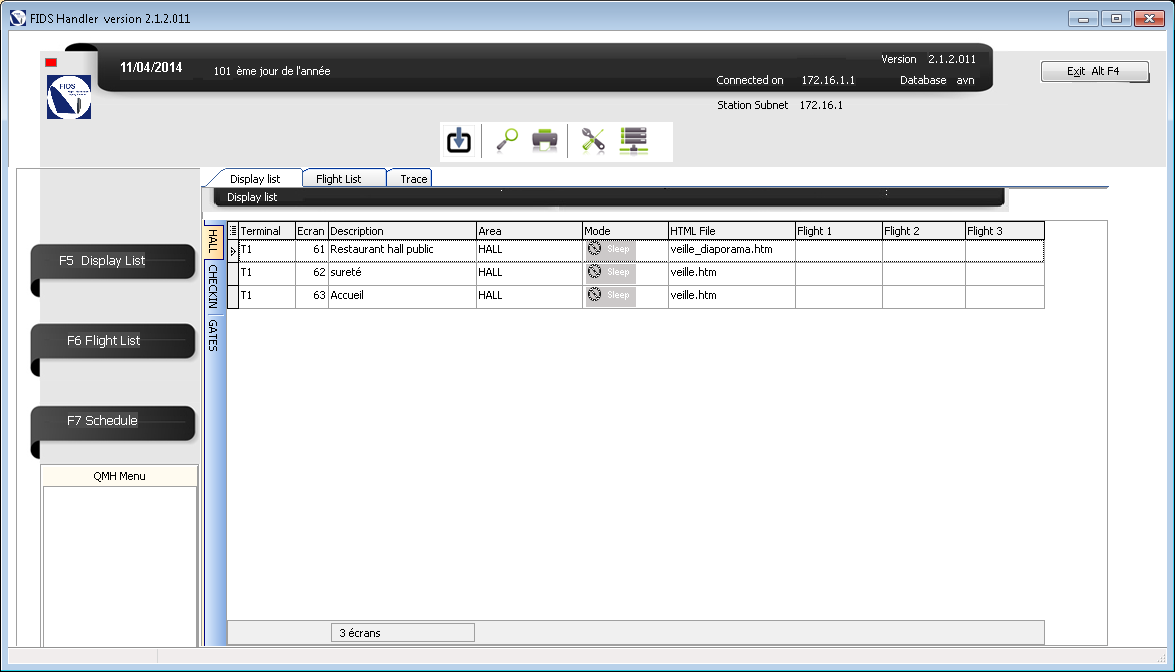
Task: Click row indicator arrow for screen 61
Action: (233, 250)
